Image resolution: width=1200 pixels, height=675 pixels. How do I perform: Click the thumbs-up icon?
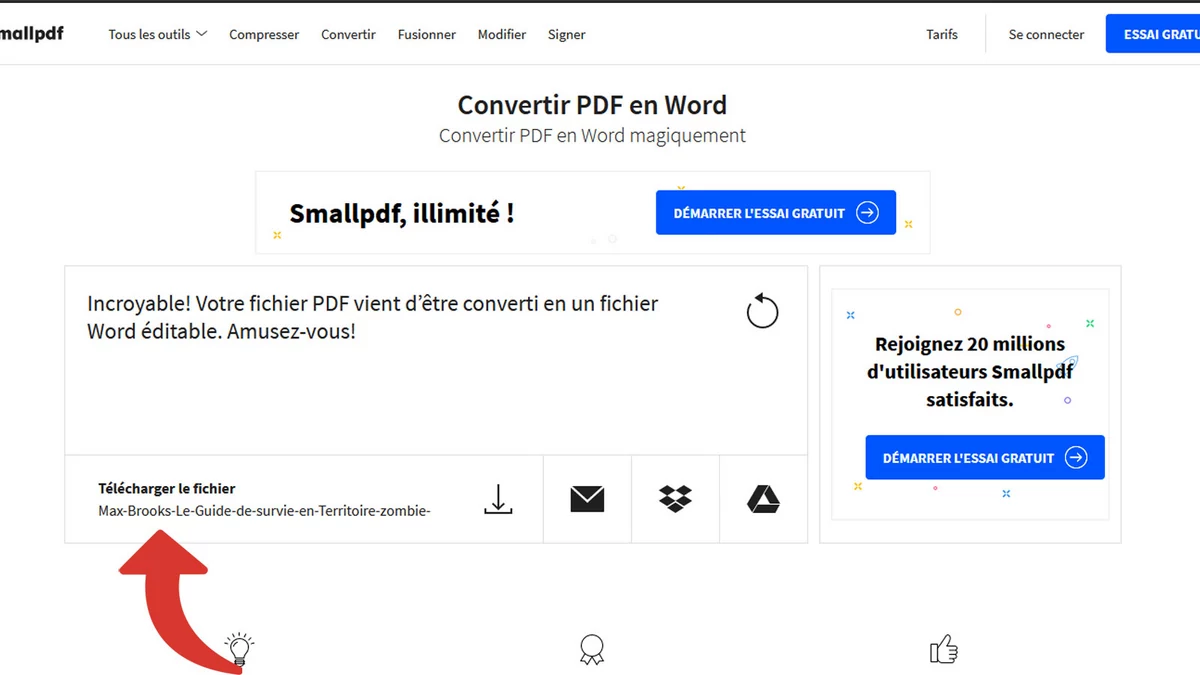(x=944, y=650)
